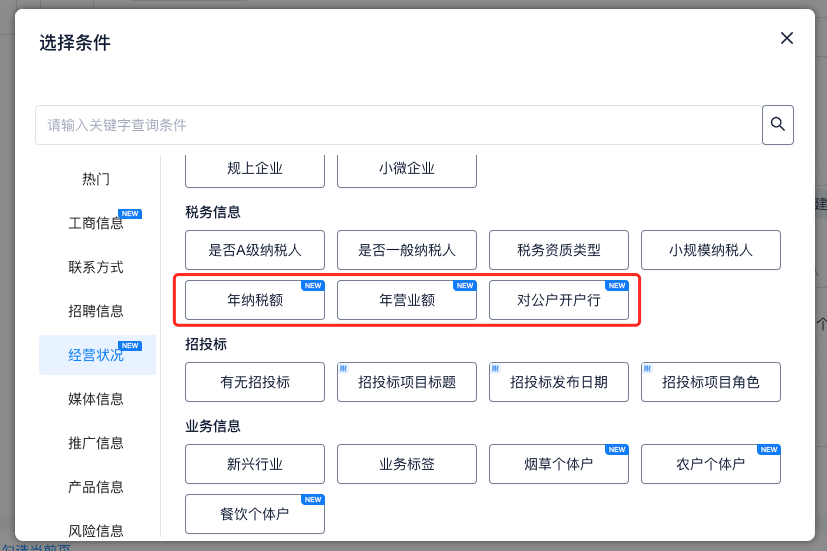Open the 媒体信息 sidebar category
This screenshot has height=551, width=827.
[96, 399]
